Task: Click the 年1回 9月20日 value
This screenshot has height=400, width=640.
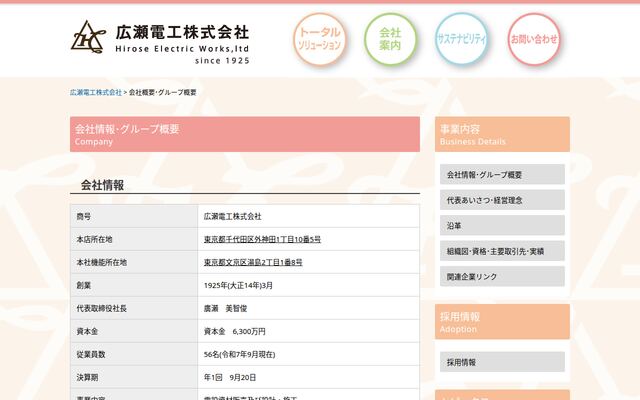Action: [x=230, y=377]
